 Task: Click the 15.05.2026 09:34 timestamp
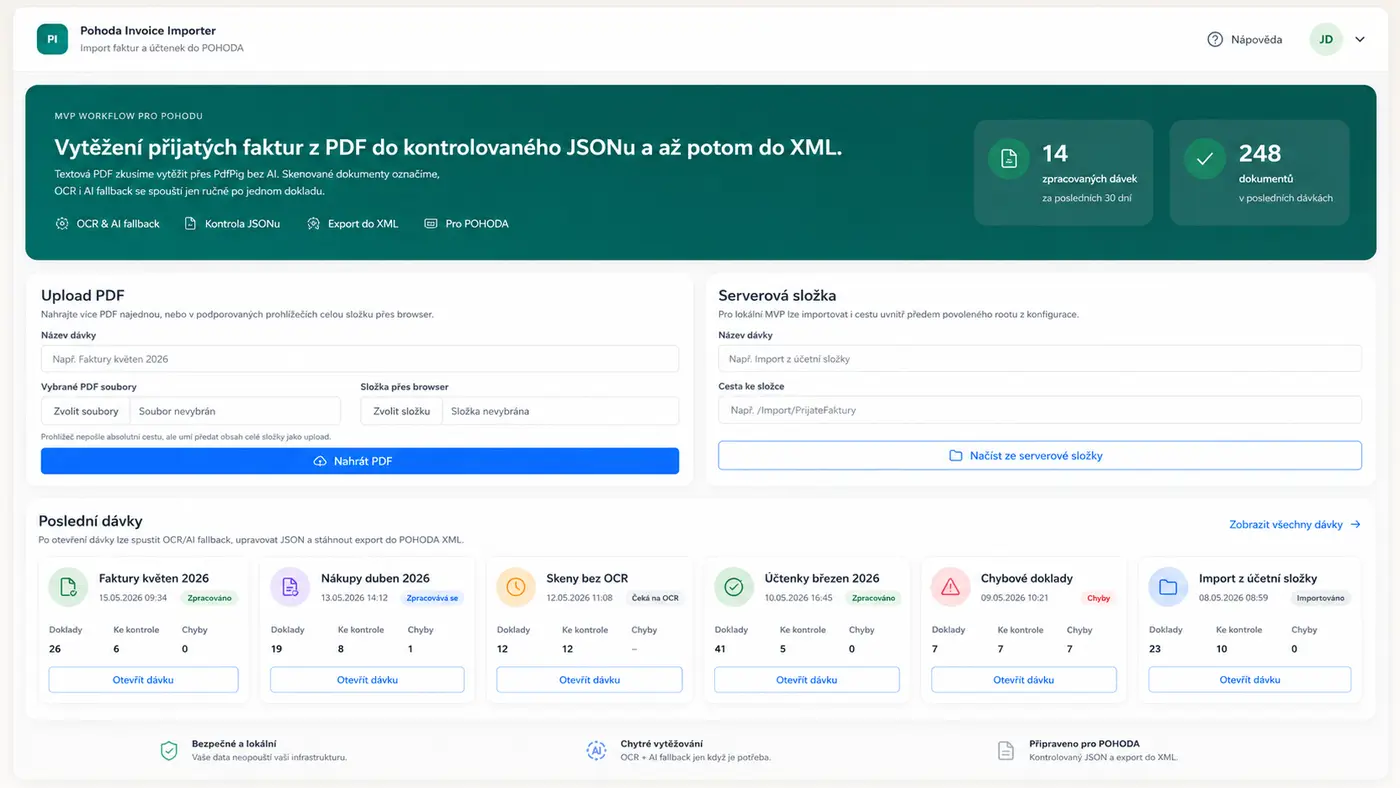[133, 598]
